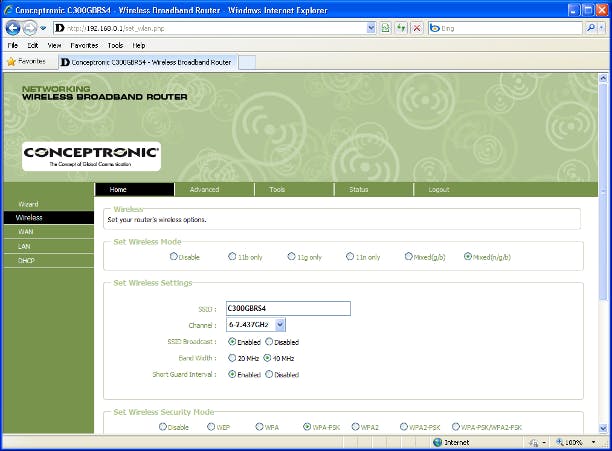
Task: Click the browser Forward arrow button
Action: point(30,28)
